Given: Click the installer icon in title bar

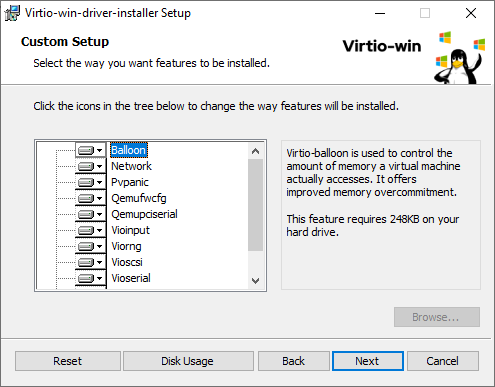Looking at the screenshot, I should (x=12, y=13).
